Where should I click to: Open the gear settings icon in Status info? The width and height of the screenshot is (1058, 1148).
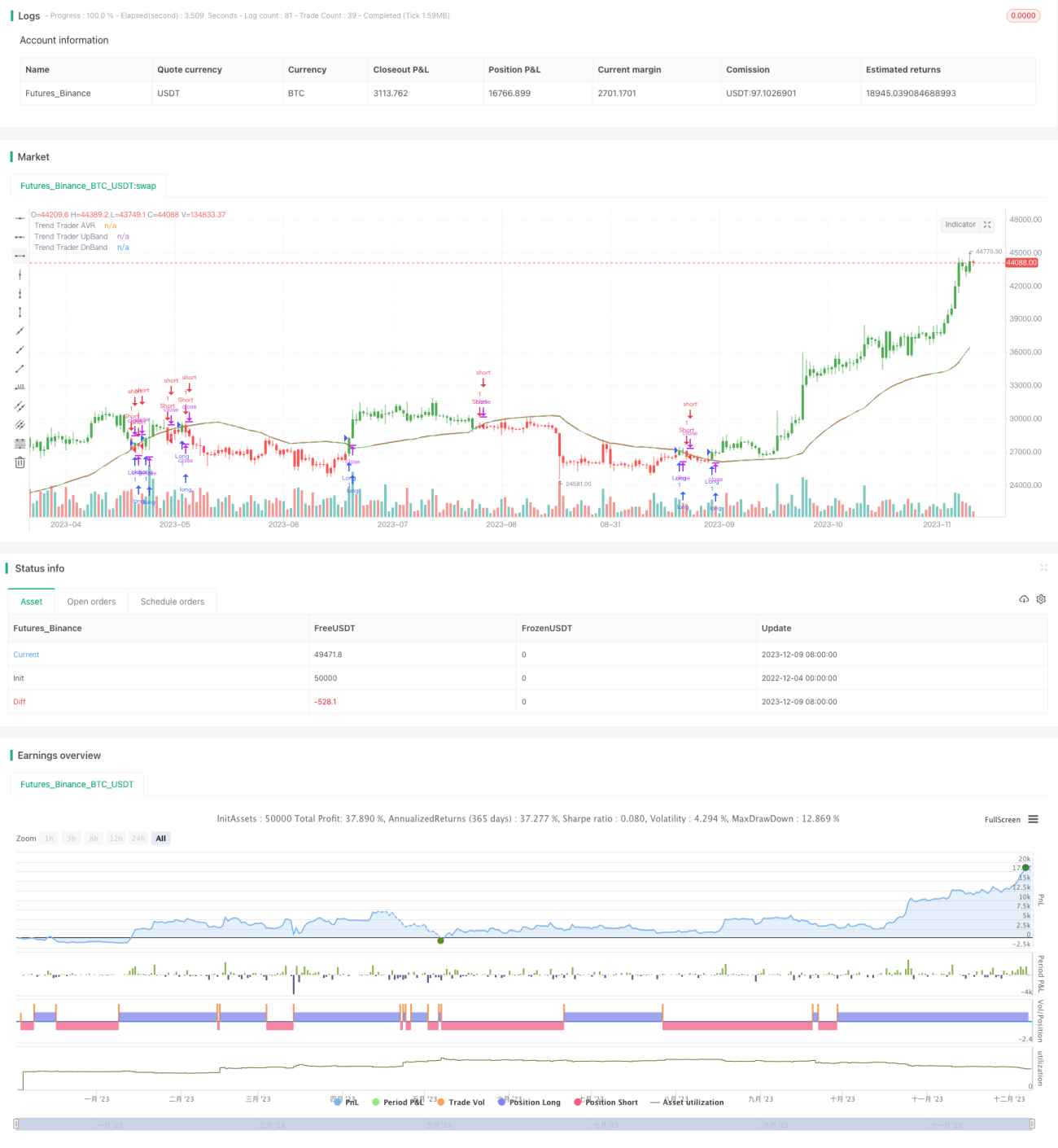[x=1041, y=599]
